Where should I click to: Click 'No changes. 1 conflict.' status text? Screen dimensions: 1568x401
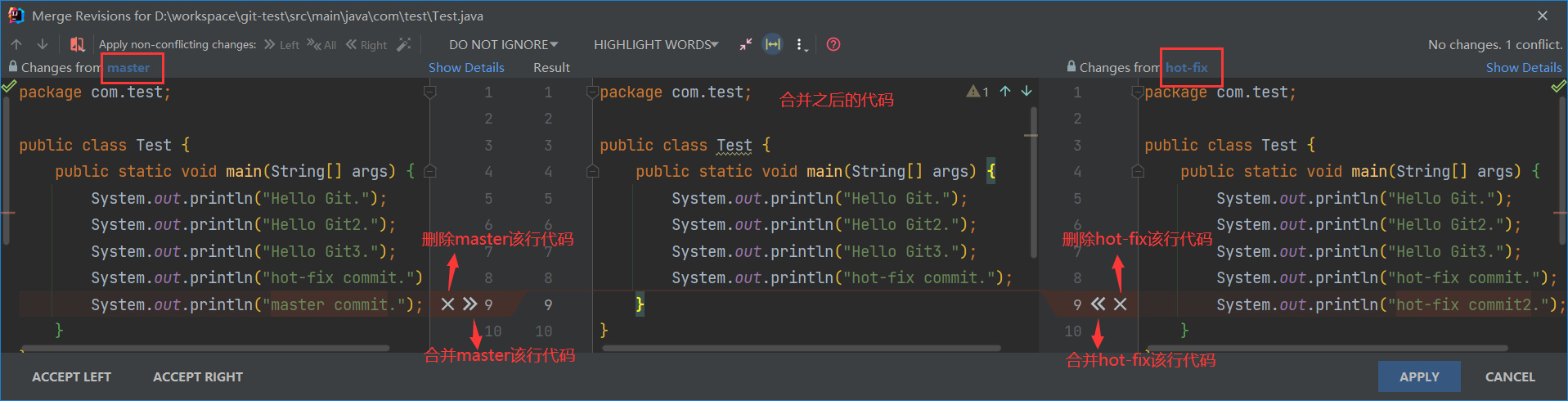tap(1495, 45)
